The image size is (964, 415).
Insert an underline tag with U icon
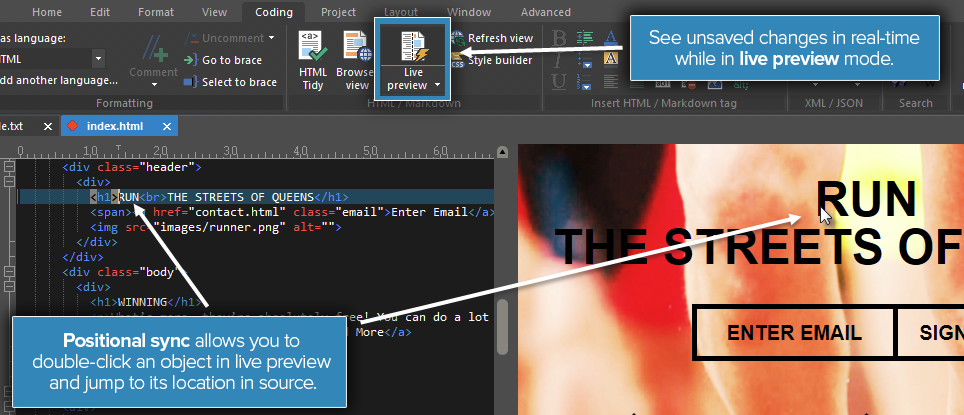pyautogui.click(x=558, y=81)
